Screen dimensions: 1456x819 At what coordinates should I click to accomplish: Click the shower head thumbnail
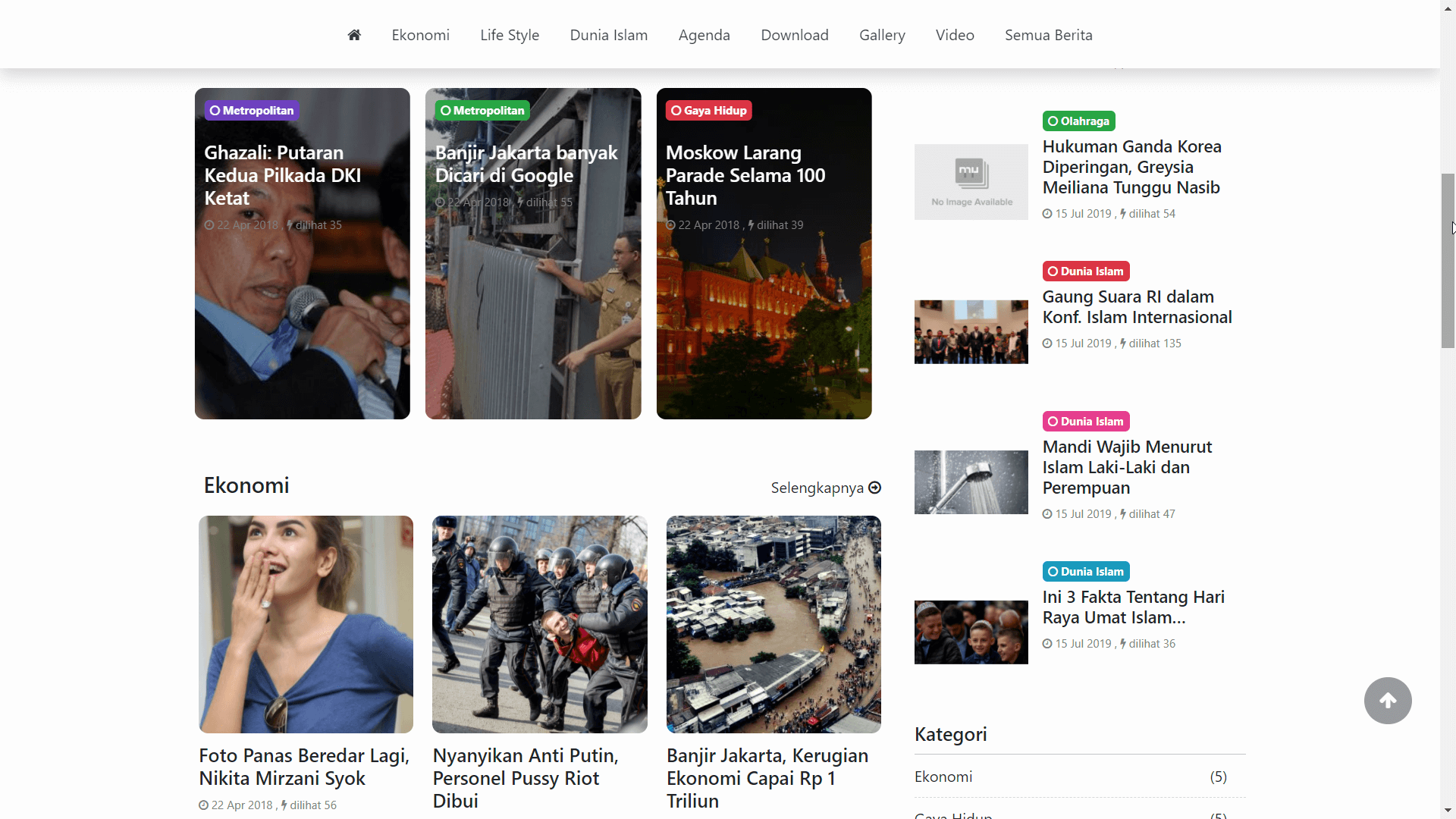coord(971,482)
